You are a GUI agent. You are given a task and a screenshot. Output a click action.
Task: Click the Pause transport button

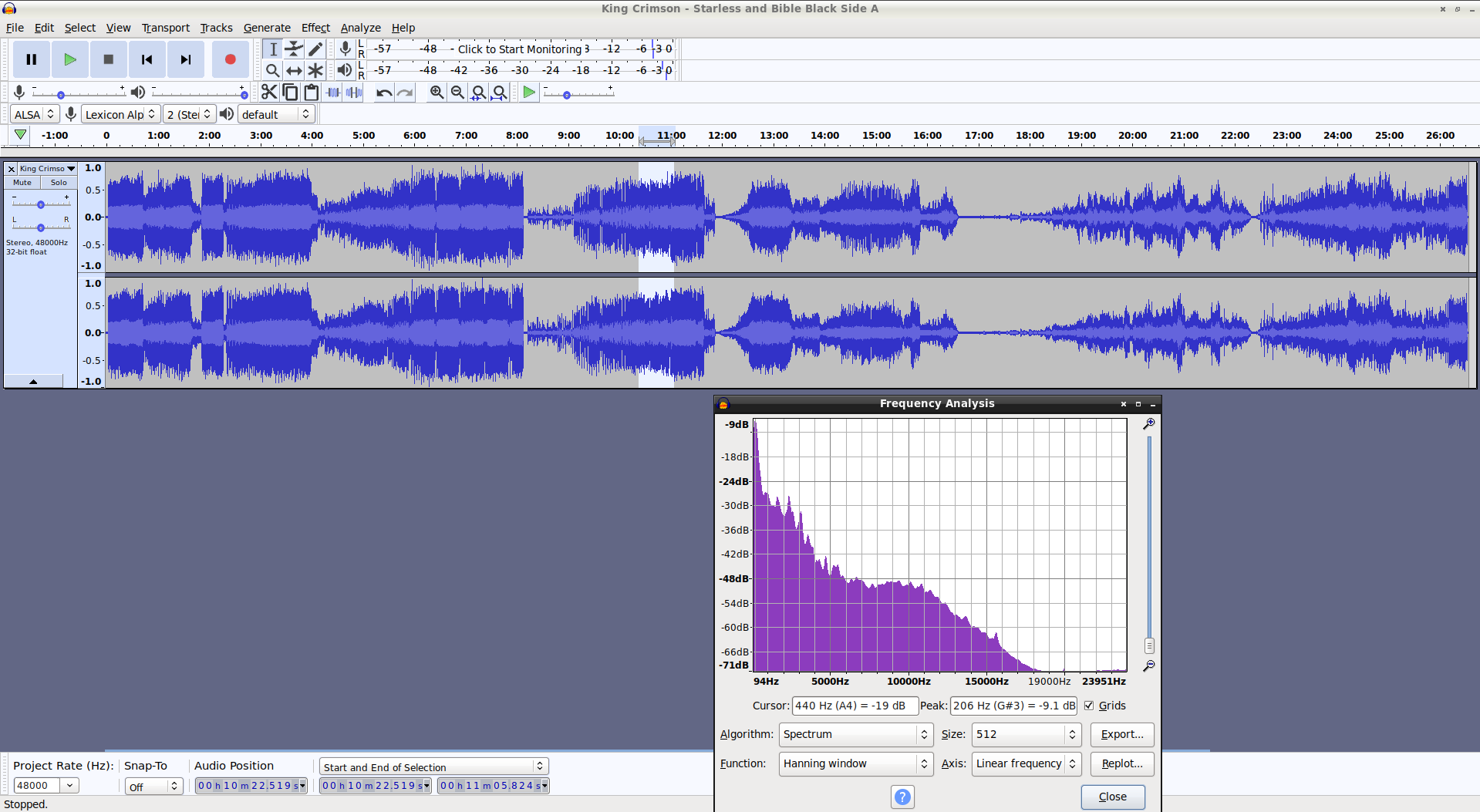pyautogui.click(x=32, y=59)
